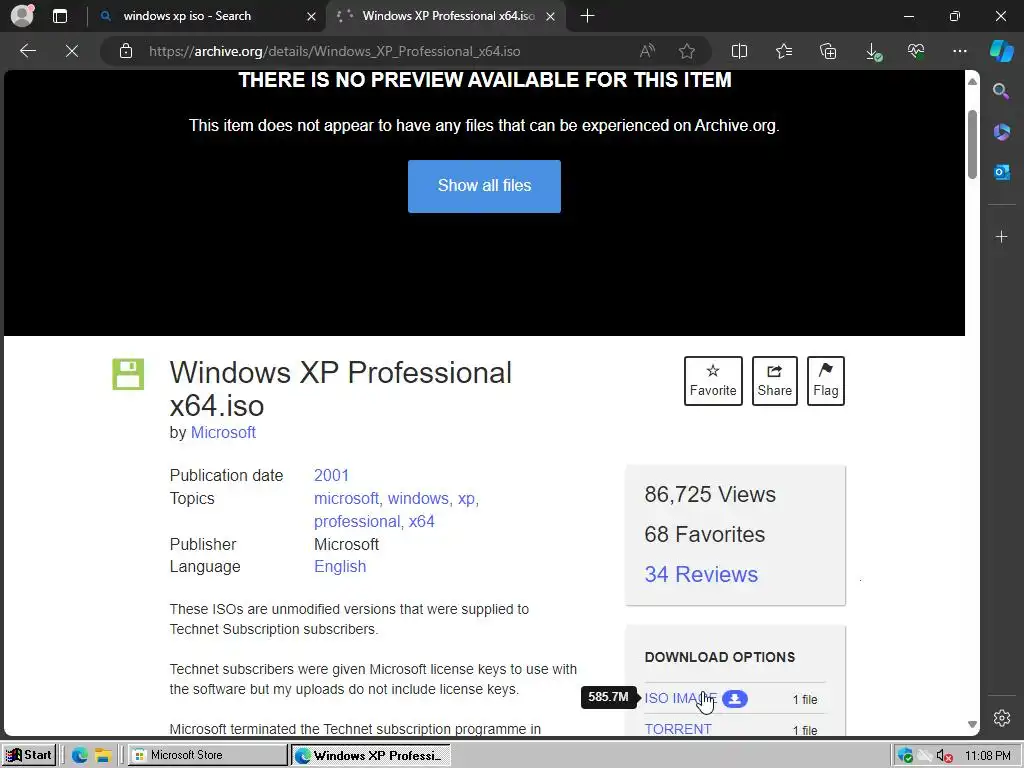Go back using the back arrow
The image size is (1024, 768).
pos(27,51)
